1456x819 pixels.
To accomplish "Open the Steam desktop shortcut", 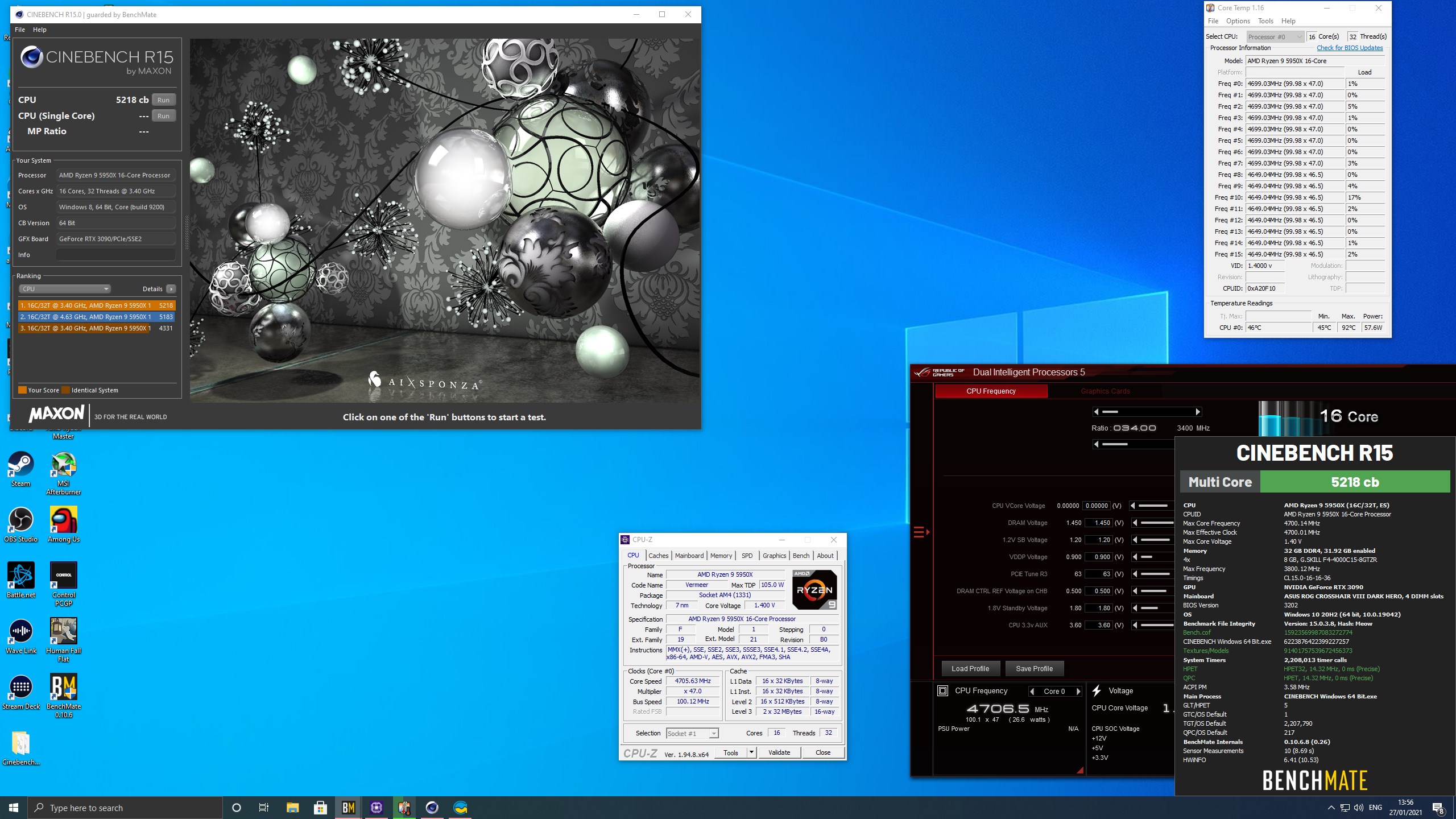I will [20, 469].
